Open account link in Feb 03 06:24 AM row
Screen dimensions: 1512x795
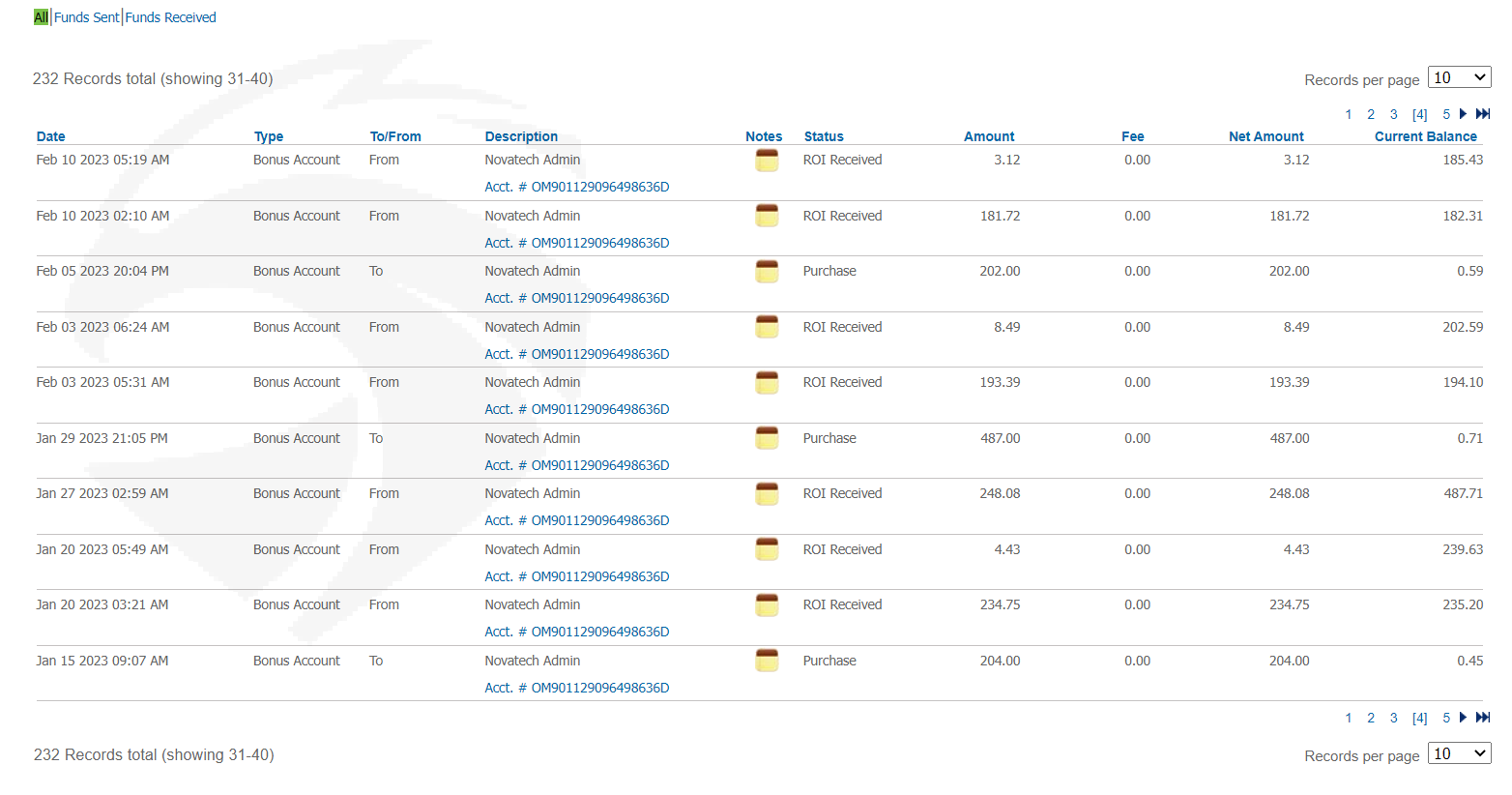[577, 354]
